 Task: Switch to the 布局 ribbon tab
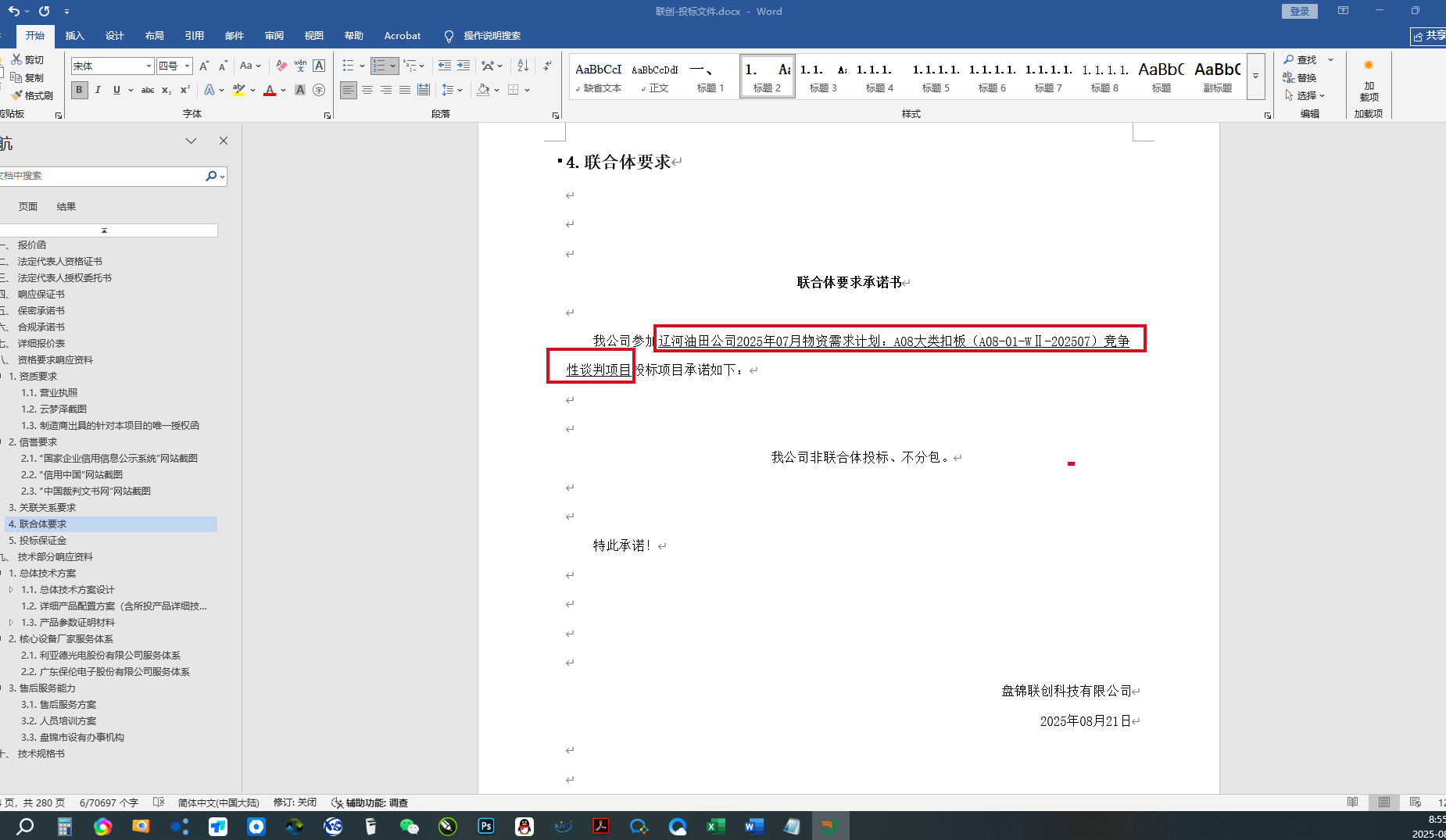pos(155,35)
